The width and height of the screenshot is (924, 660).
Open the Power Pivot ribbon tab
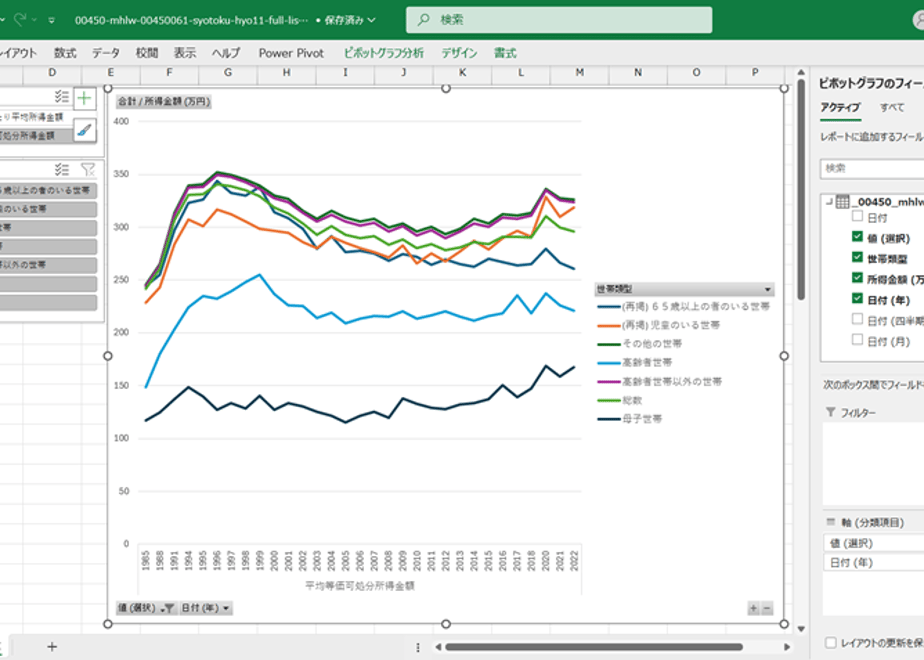tap(291, 53)
